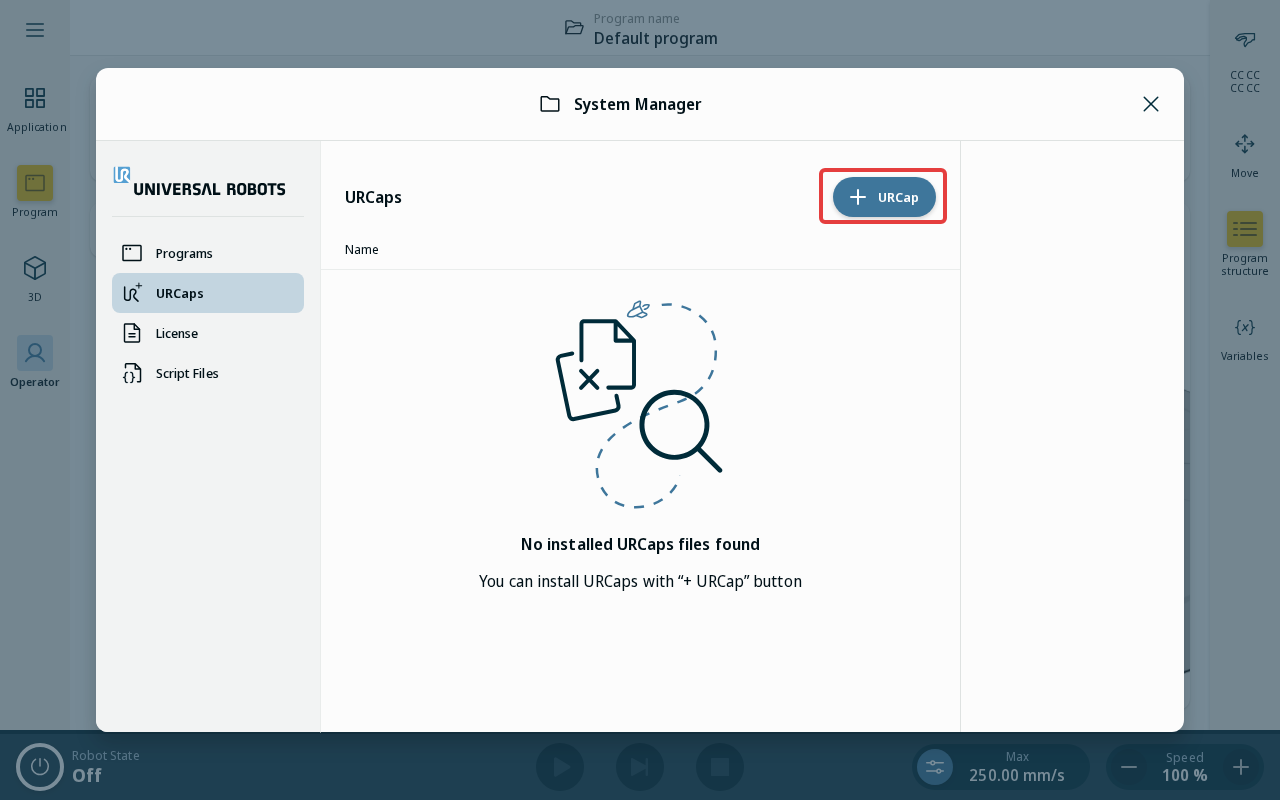
Task: Select Programs in System Manager sidebar
Action: (x=208, y=253)
